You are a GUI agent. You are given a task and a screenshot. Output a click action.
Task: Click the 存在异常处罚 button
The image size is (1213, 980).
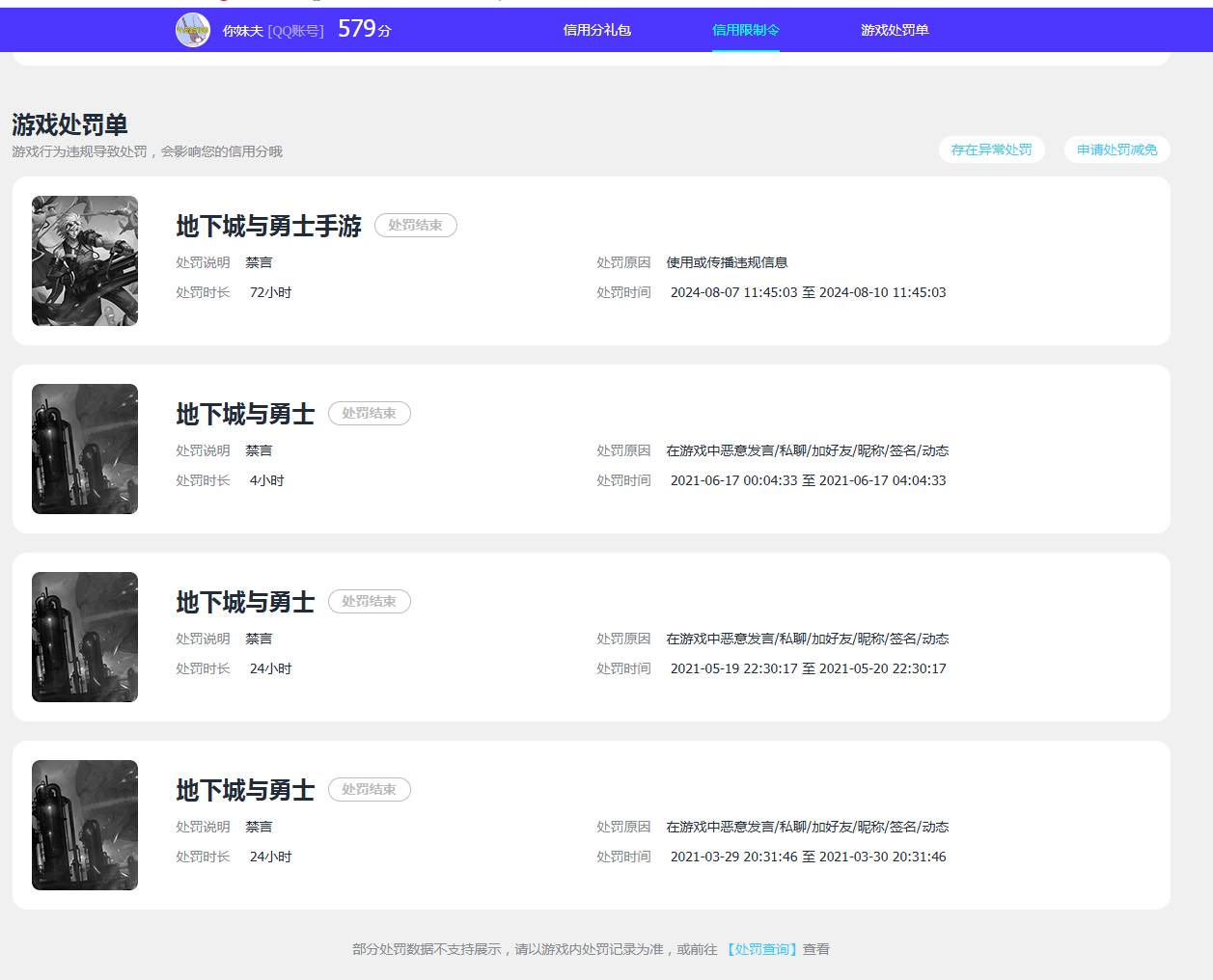(x=991, y=150)
